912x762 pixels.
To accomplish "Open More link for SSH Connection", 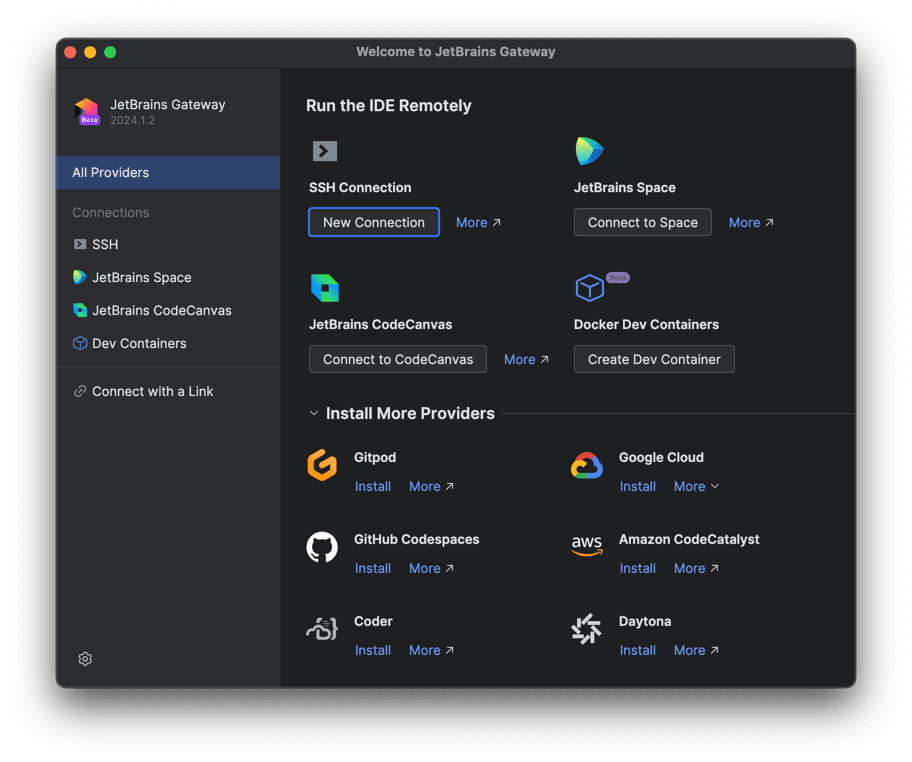I will (478, 223).
